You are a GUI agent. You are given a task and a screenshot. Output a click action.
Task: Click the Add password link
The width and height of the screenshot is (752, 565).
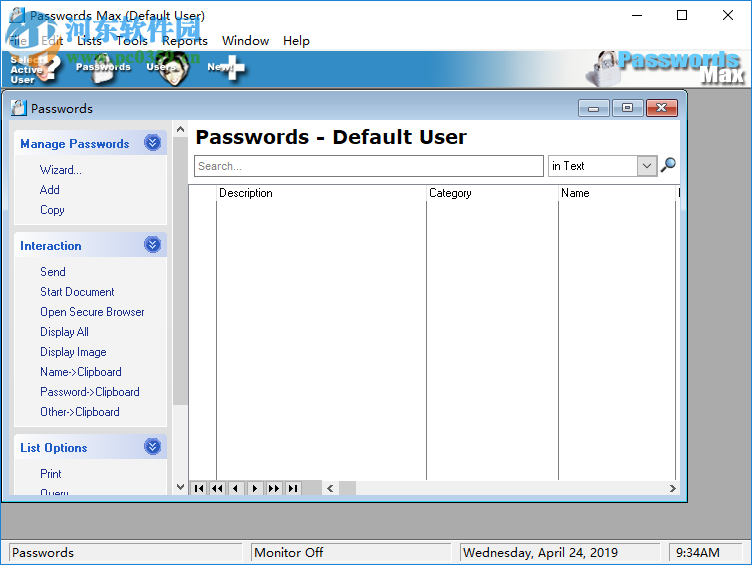(49, 190)
